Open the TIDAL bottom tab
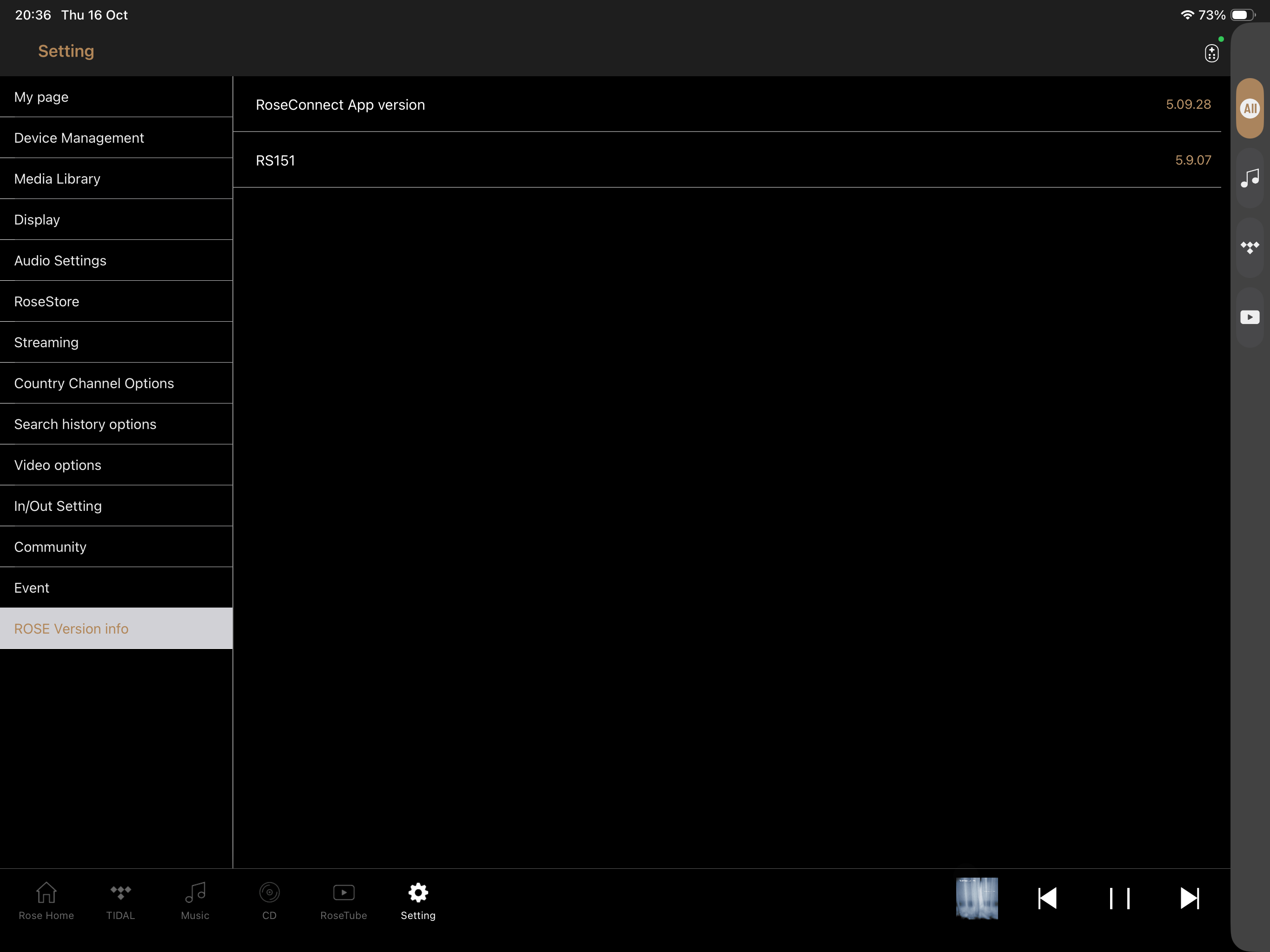The height and width of the screenshot is (952, 1270). tap(120, 900)
